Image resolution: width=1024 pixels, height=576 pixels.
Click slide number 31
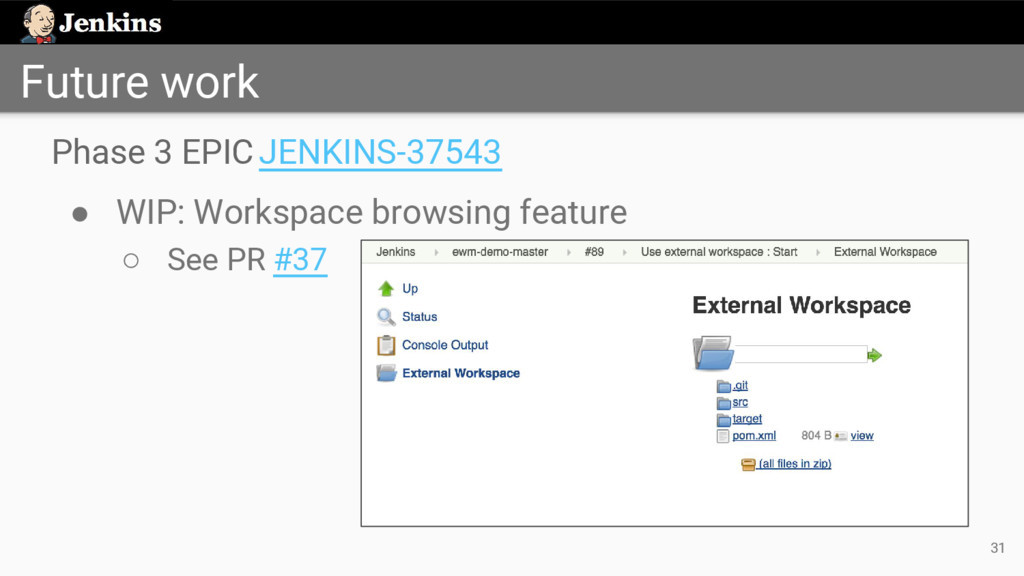[x=997, y=548]
